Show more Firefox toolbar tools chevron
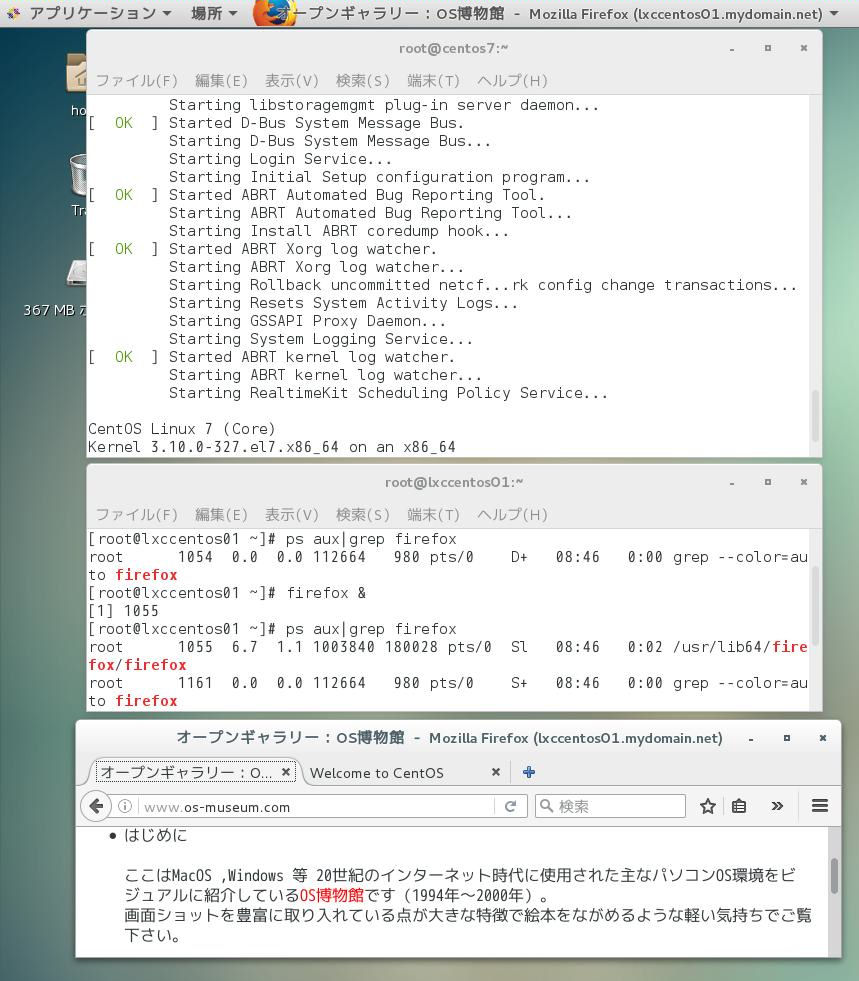Image resolution: width=859 pixels, height=981 pixels. click(777, 806)
